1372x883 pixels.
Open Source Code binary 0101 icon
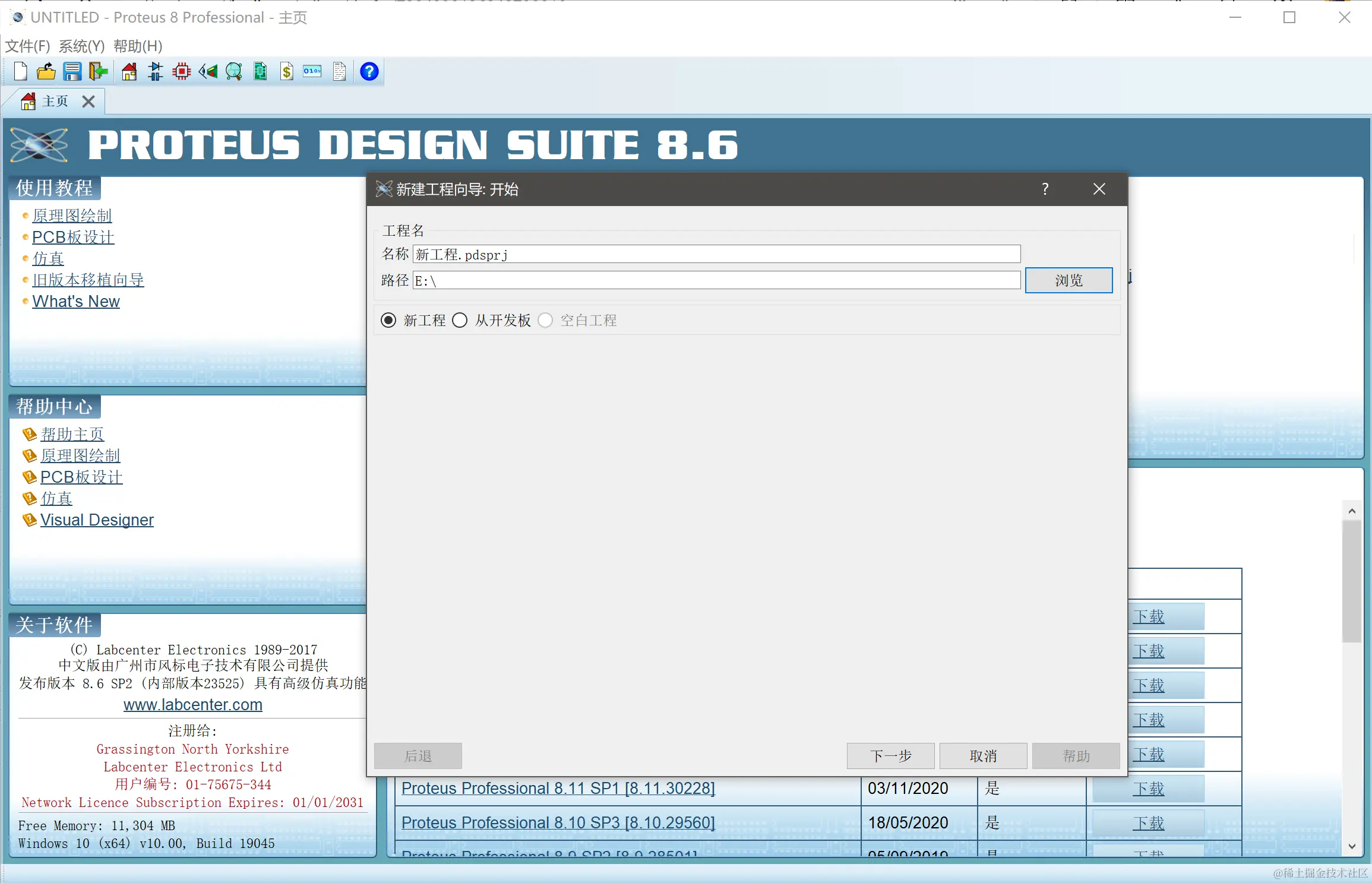312,72
